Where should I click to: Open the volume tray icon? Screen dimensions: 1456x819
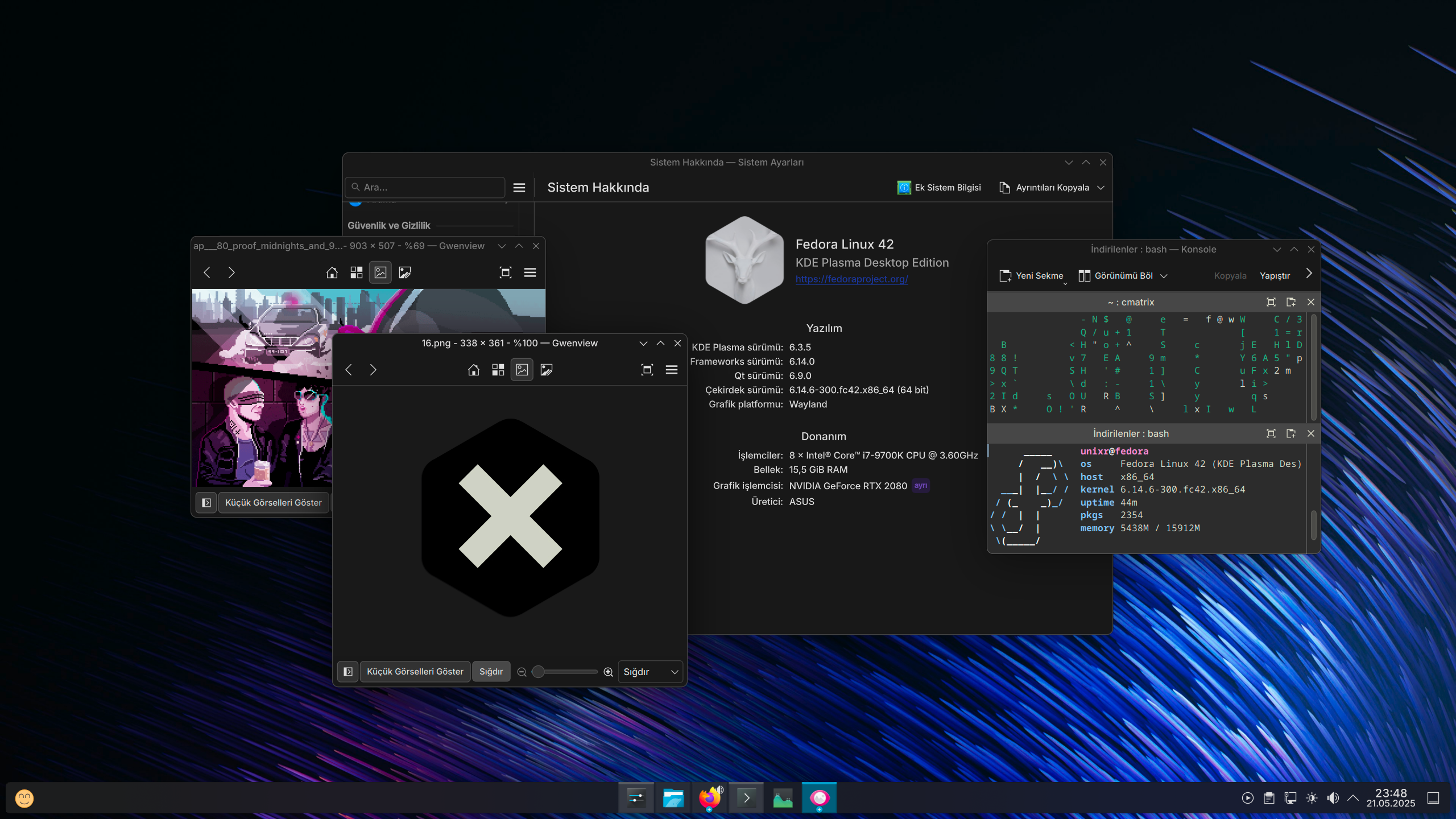[1333, 799]
